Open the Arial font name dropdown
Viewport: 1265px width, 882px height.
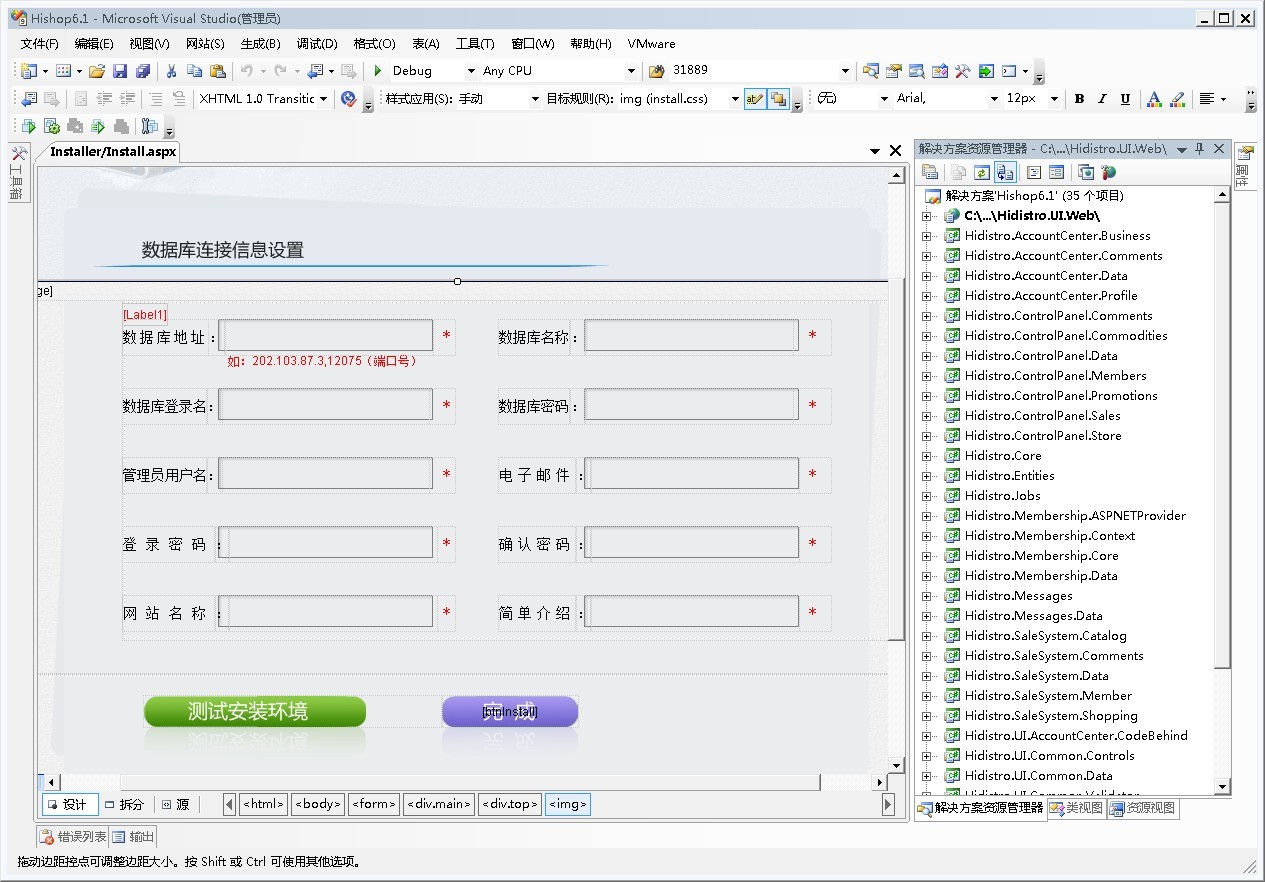[x=994, y=98]
